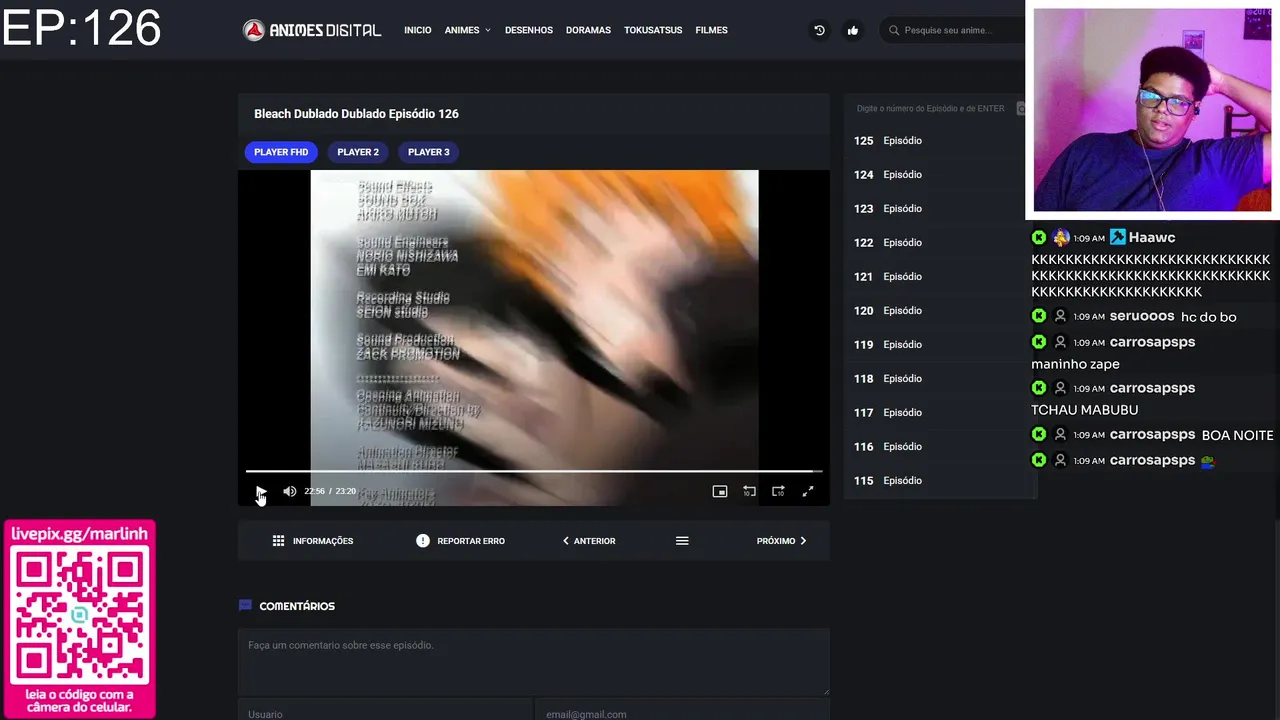Screen dimensions: 1280x720
Task: Click carrosapsps BOA NOITE chat message
Action: point(1153,435)
